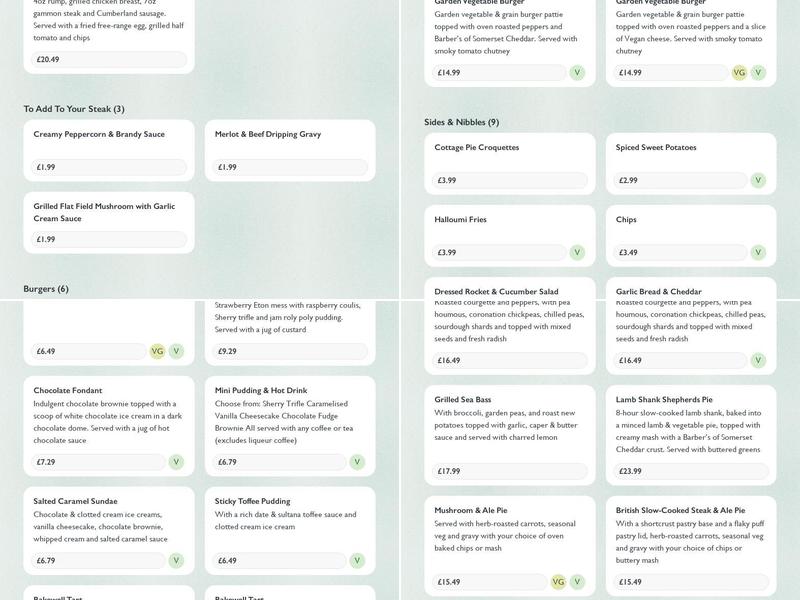Select the Lamb Shank Shepherds Pie title
The image size is (800, 600).
(664, 399)
